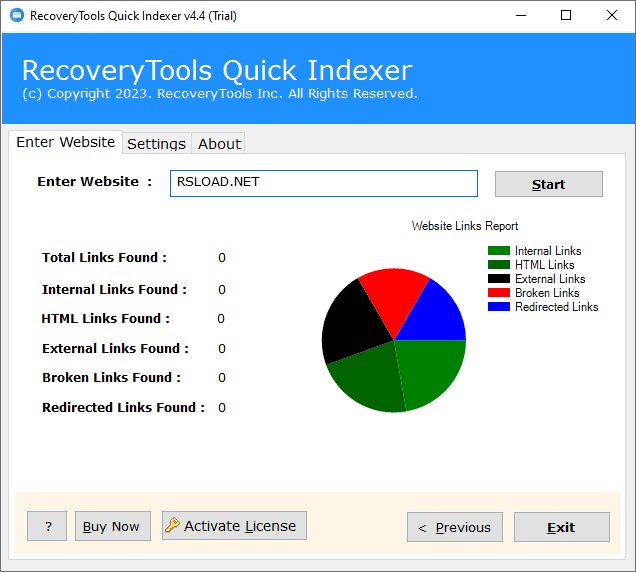Click the 'Broken Links Found :' label
The image size is (636, 572).
point(111,377)
